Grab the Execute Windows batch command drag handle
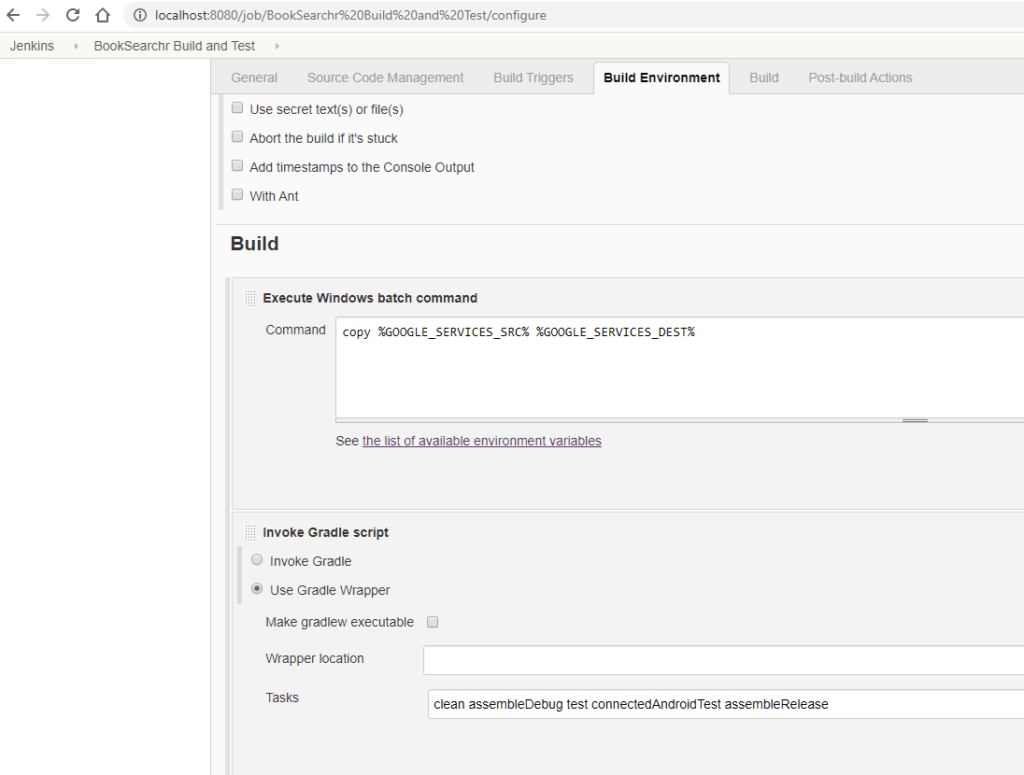 [x=250, y=298]
